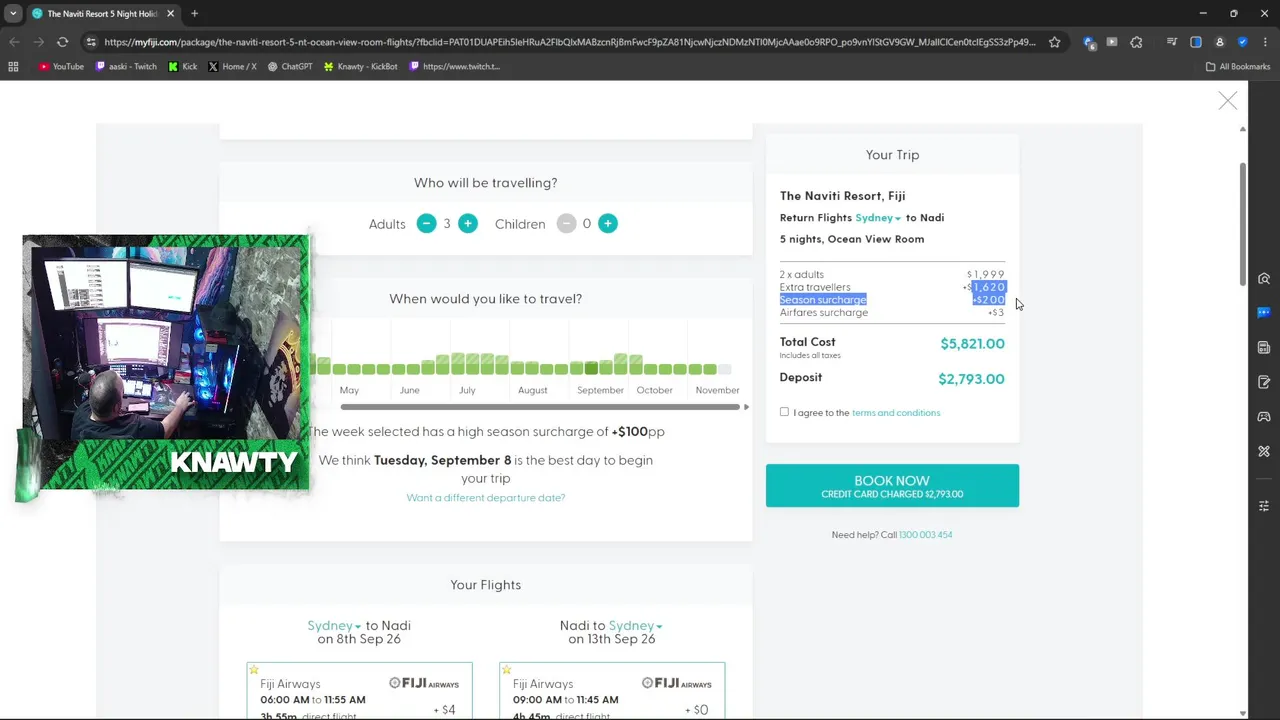The height and width of the screenshot is (720, 1280).
Task: Open the browser profile avatar
Action: pyautogui.click(x=1220, y=42)
